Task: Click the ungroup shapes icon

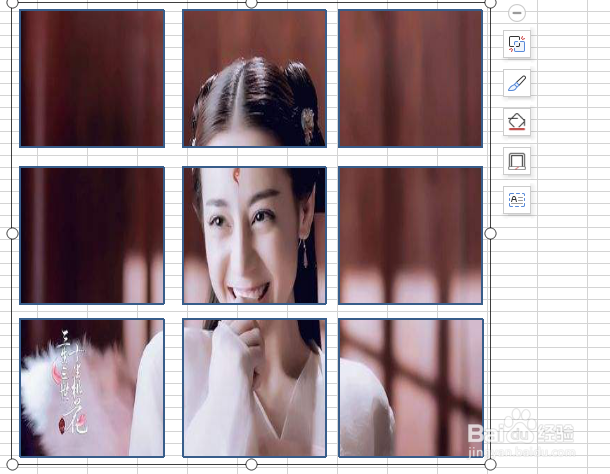Action: coord(517,44)
